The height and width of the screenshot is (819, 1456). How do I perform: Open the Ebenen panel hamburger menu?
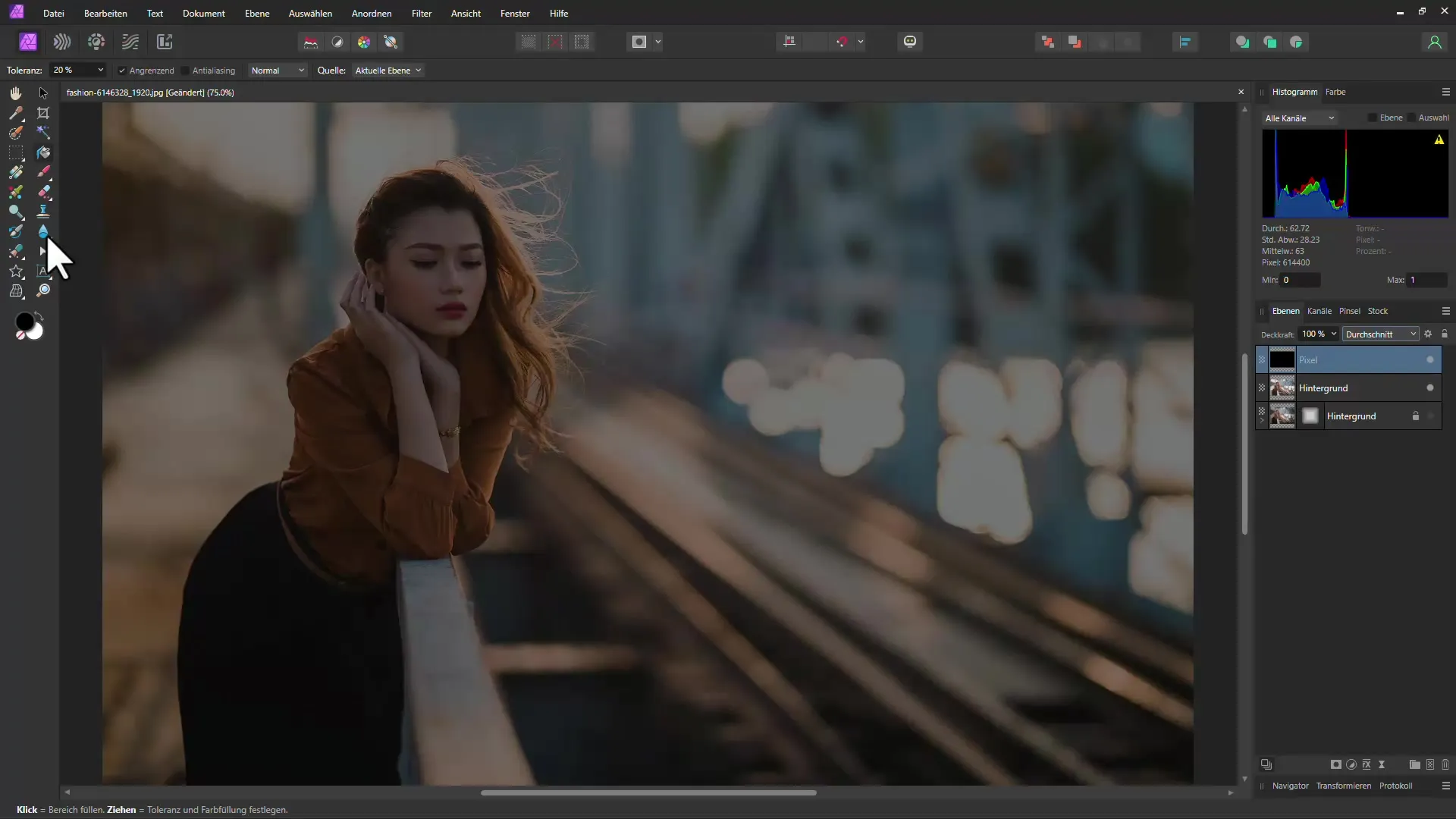click(1445, 311)
